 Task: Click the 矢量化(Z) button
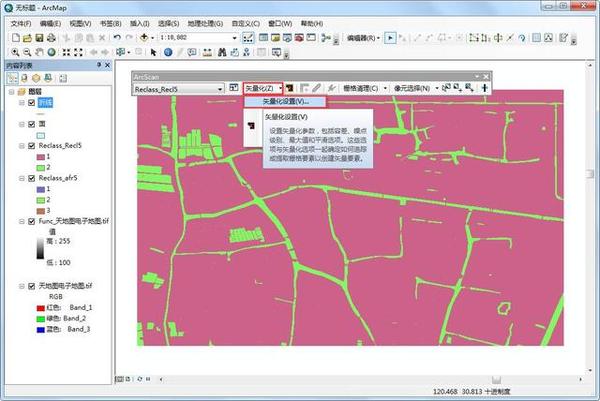262,88
